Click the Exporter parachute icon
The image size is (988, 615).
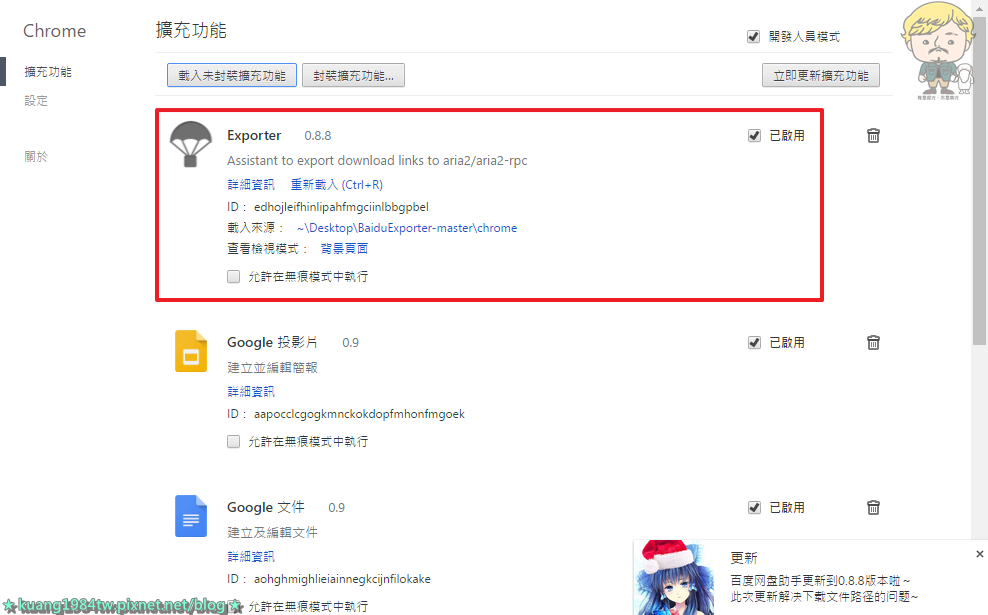click(x=190, y=144)
